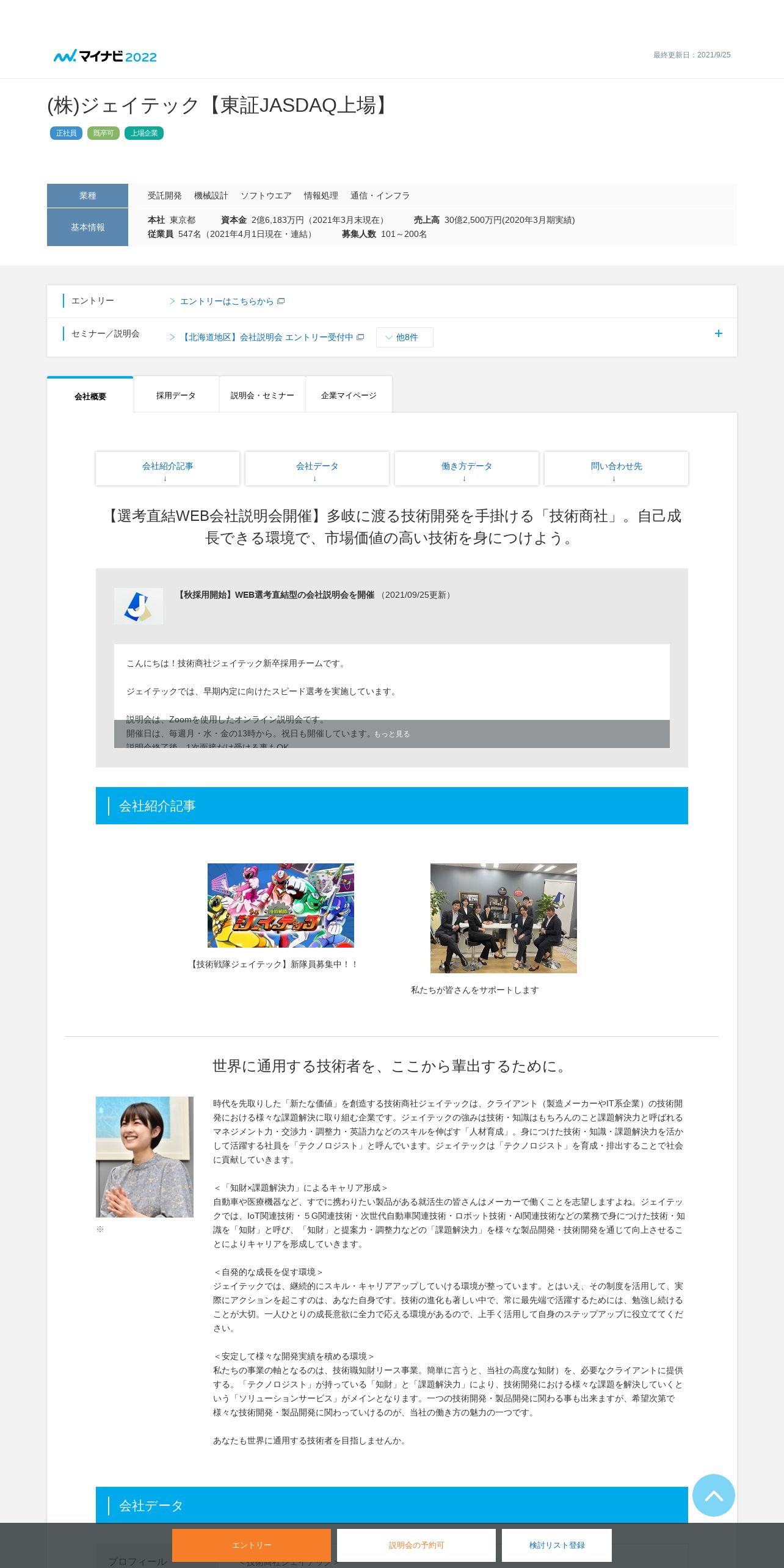Click the 正社員 tag badge
Viewport: 784px width, 1568px height.
tap(66, 133)
